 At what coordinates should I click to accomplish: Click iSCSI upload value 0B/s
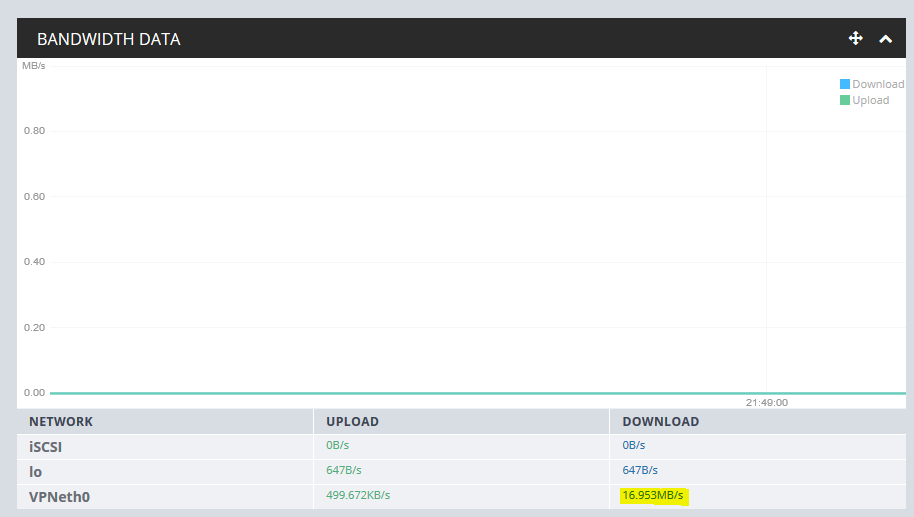[338, 445]
